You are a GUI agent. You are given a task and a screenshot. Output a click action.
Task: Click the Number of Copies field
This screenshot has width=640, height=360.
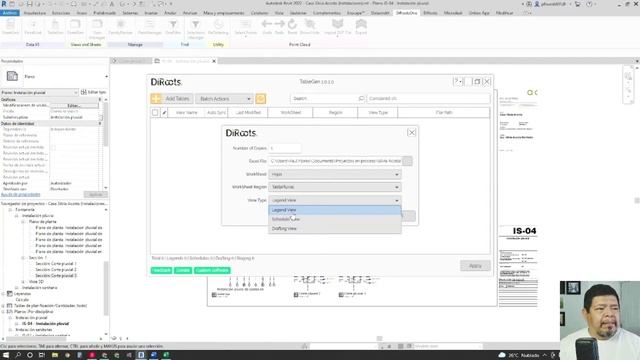click(x=284, y=148)
